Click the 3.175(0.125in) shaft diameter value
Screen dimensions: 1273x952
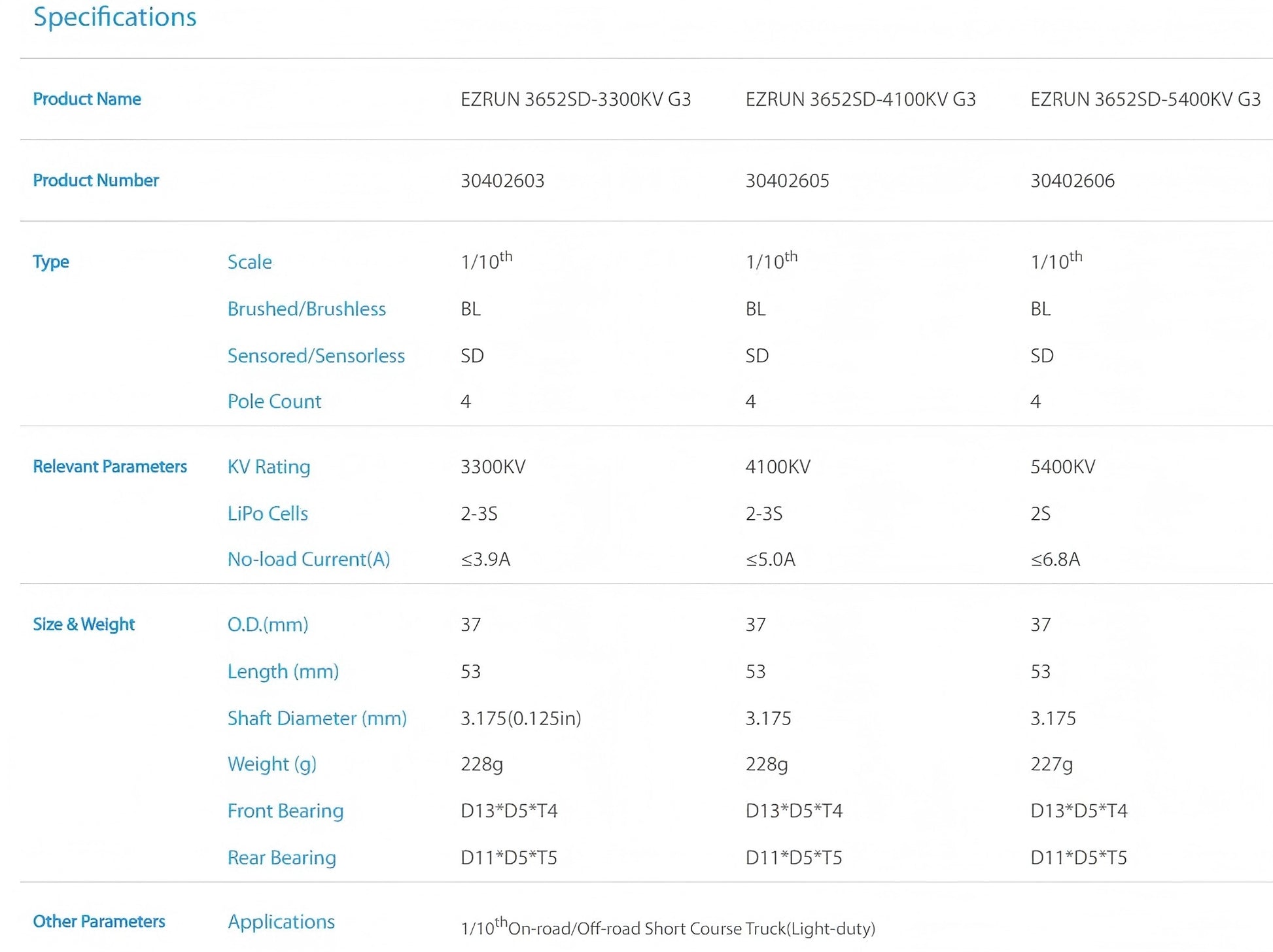(521, 719)
